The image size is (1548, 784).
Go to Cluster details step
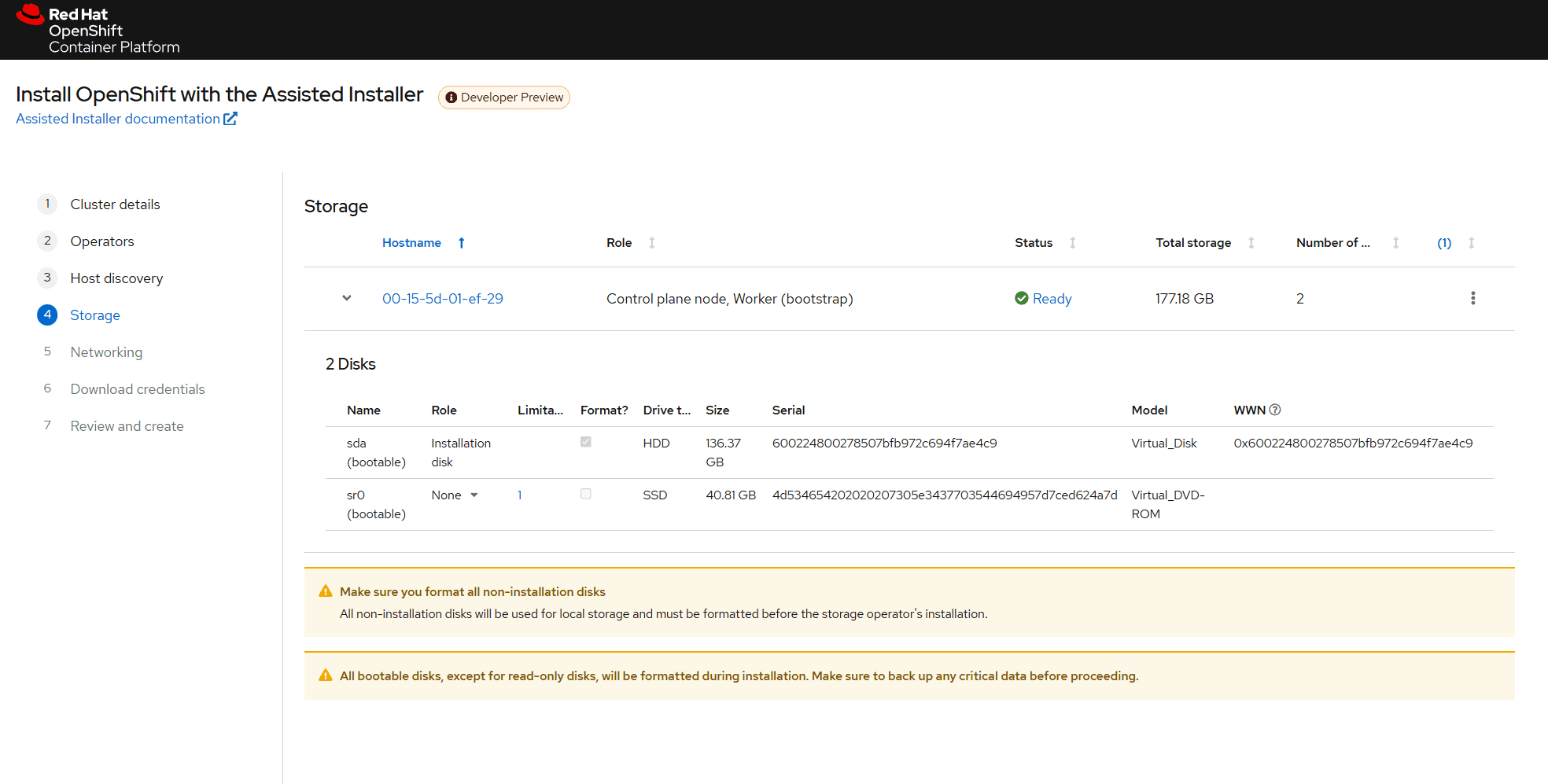[115, 204]
